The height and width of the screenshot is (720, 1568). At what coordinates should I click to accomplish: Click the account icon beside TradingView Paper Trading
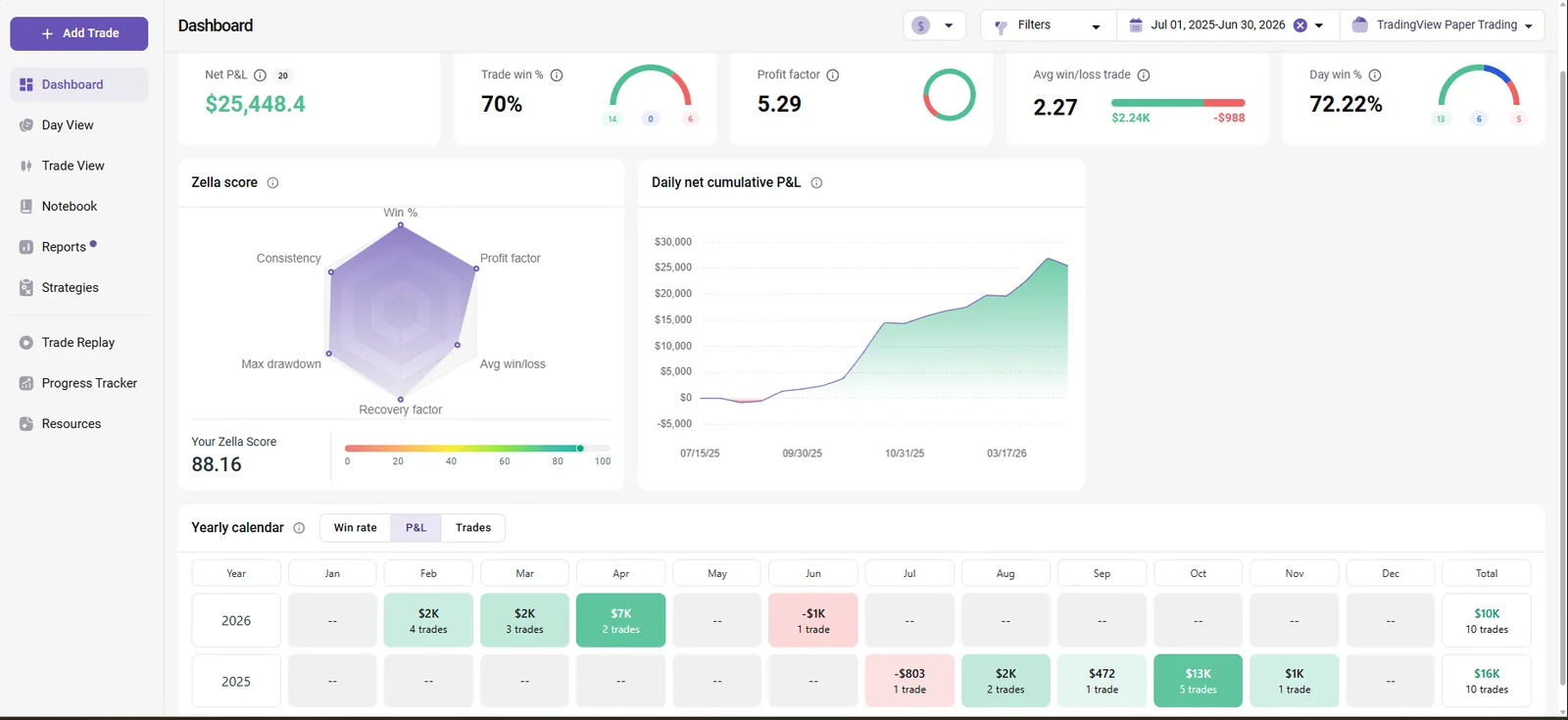(1359, 25)
